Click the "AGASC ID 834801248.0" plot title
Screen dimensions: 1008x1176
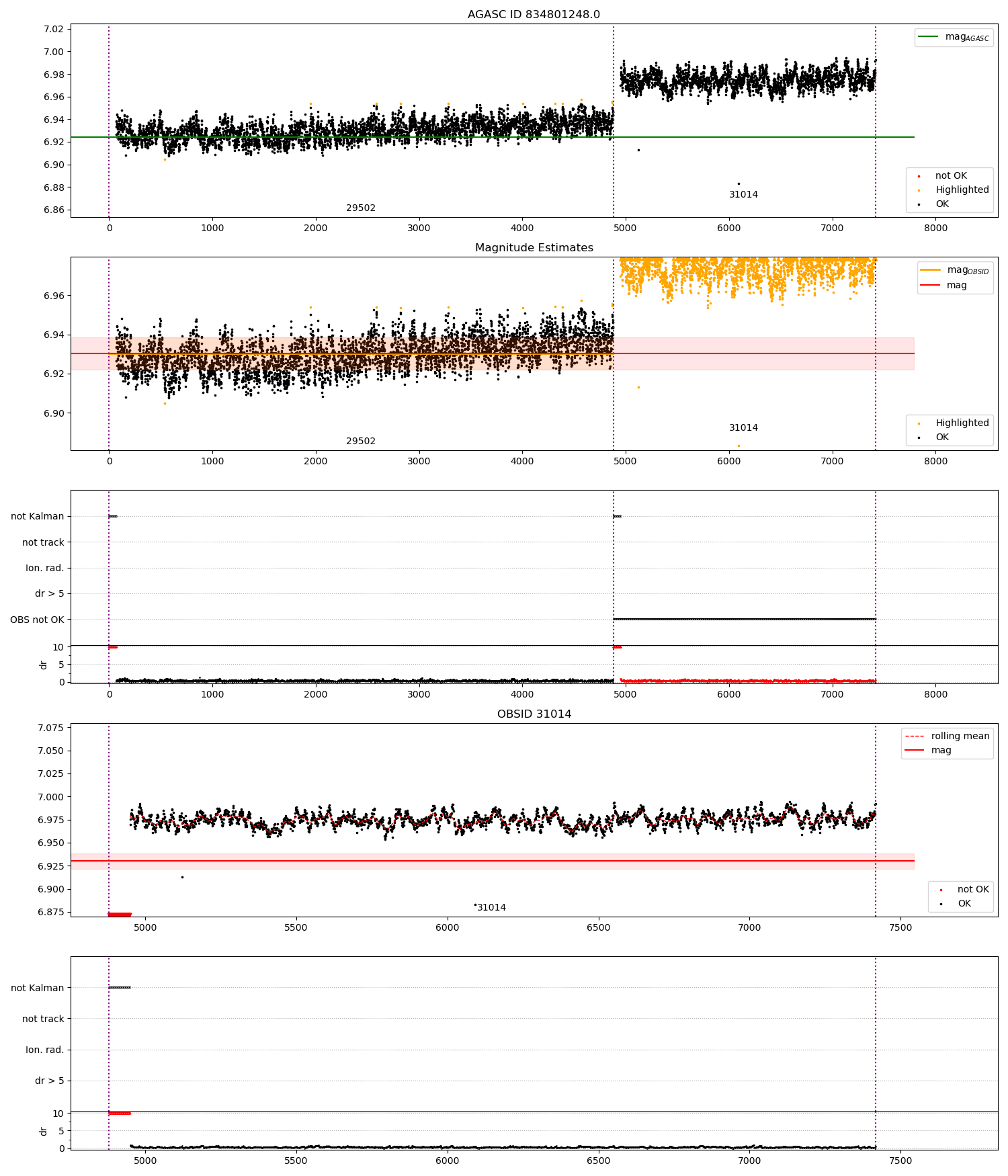tap(534, 15)
